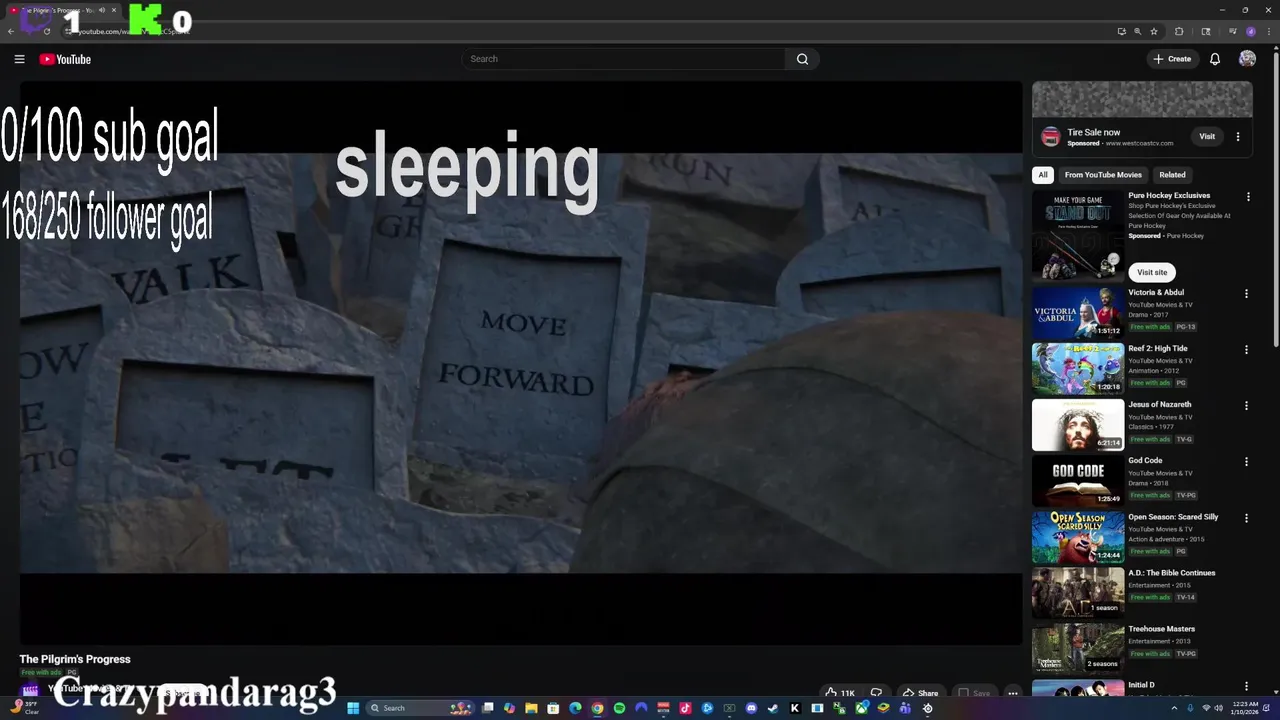Open more options for Reef 2: High Tide
Image resolution: width=1280 pixels, height=720 pixels.
pyautogui.click(x=1247, y=350)
